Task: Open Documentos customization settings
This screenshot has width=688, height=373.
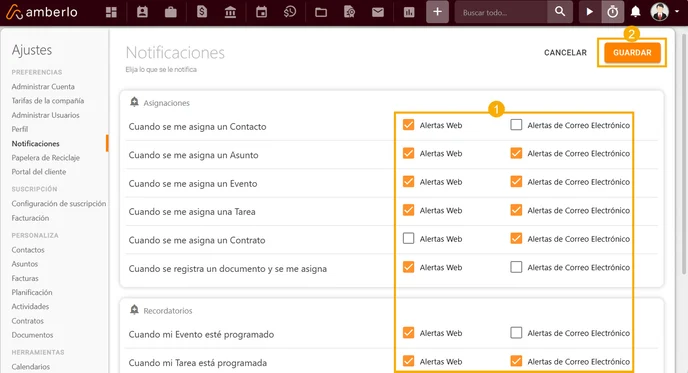Action: coord(32,335)
